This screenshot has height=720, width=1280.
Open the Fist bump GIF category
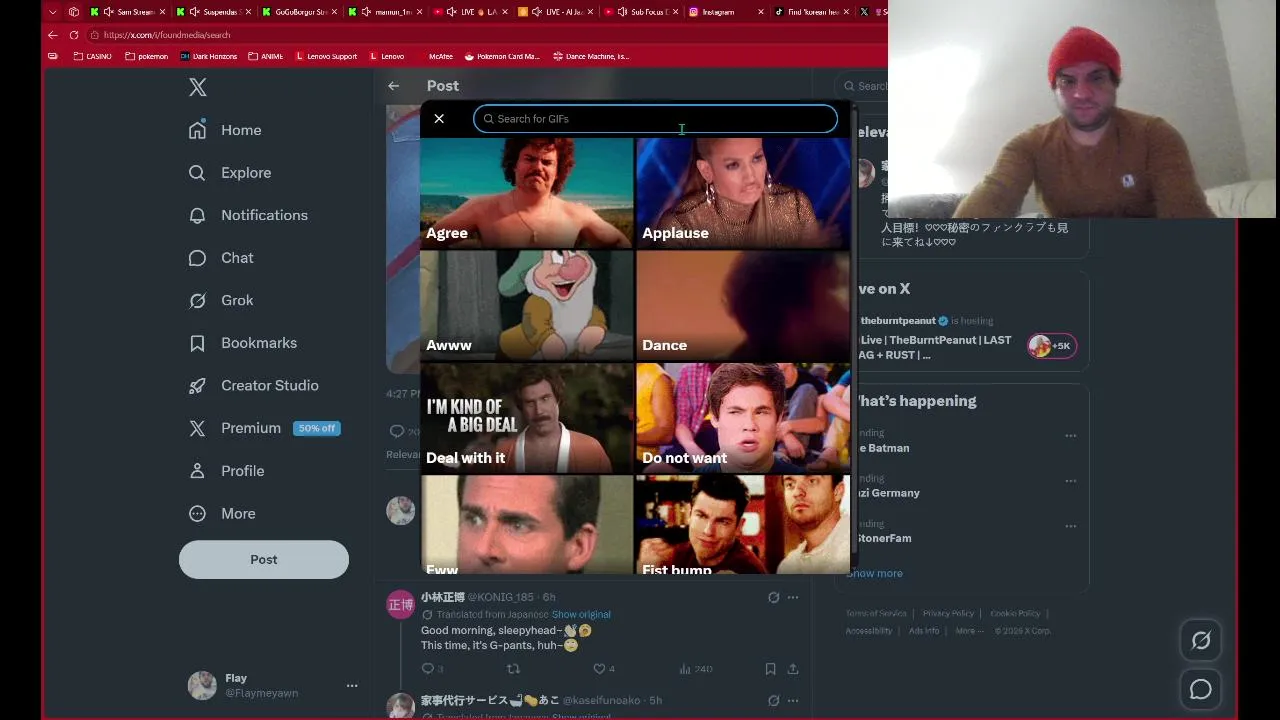coord(743,524)
